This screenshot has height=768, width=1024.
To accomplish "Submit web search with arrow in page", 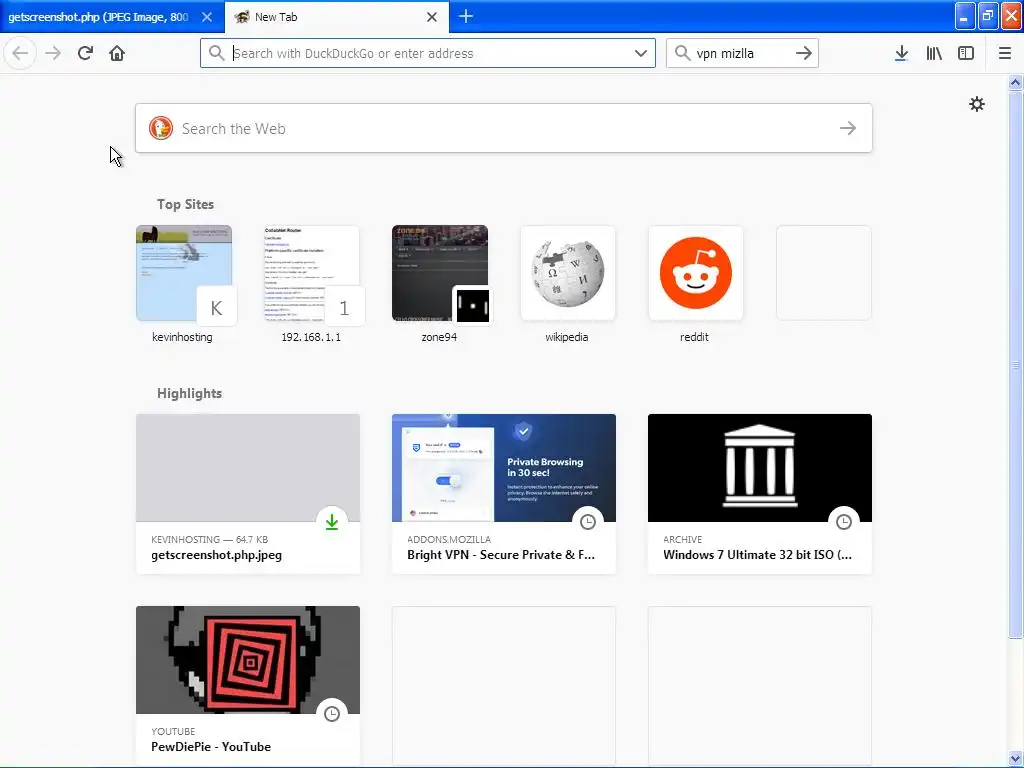I will 848,128.
